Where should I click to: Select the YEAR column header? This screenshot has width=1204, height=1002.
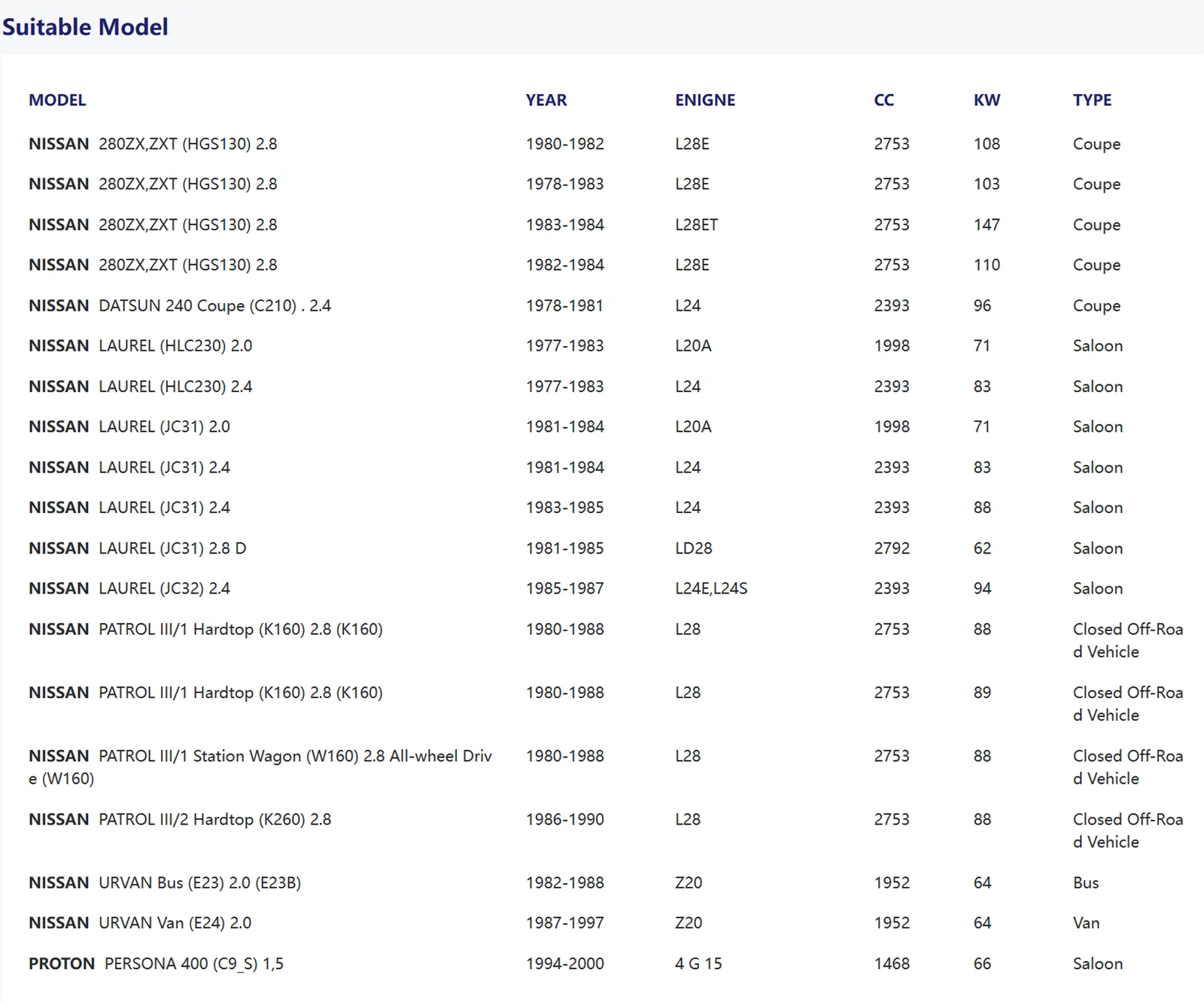(546, 100)
